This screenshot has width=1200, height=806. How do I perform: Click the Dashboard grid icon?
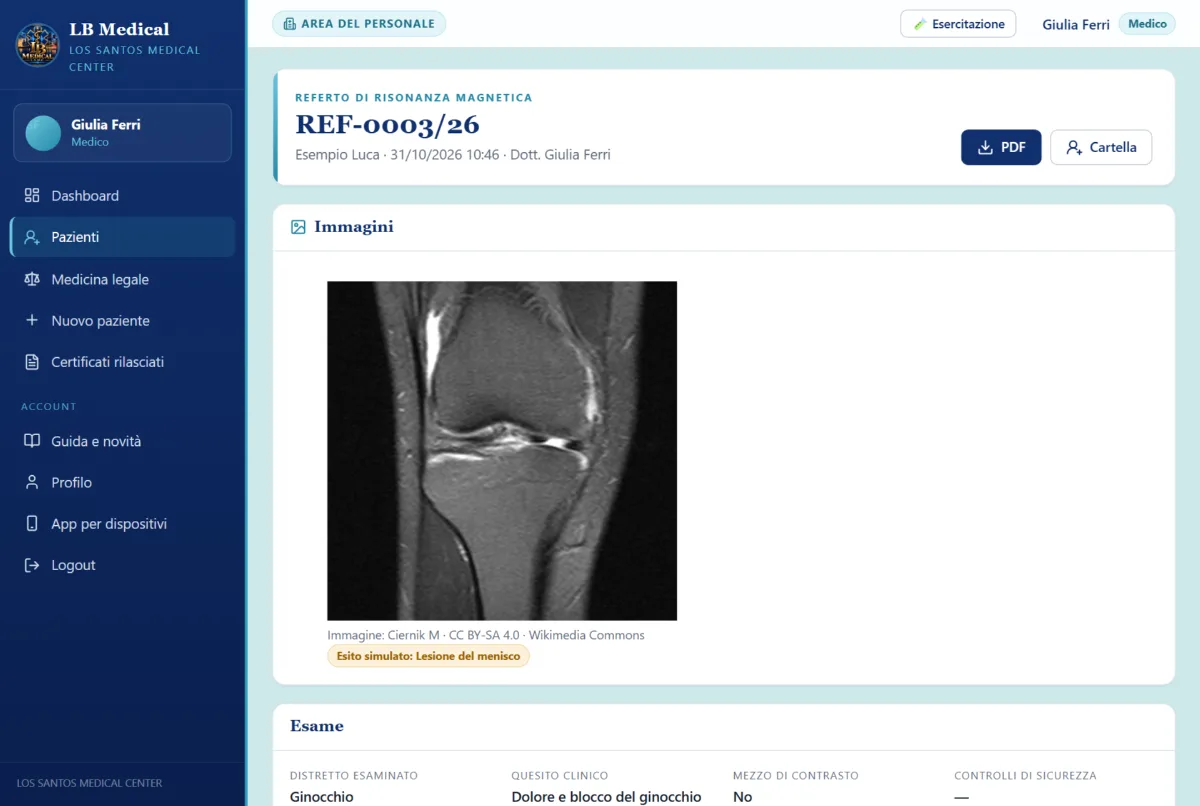32,196
